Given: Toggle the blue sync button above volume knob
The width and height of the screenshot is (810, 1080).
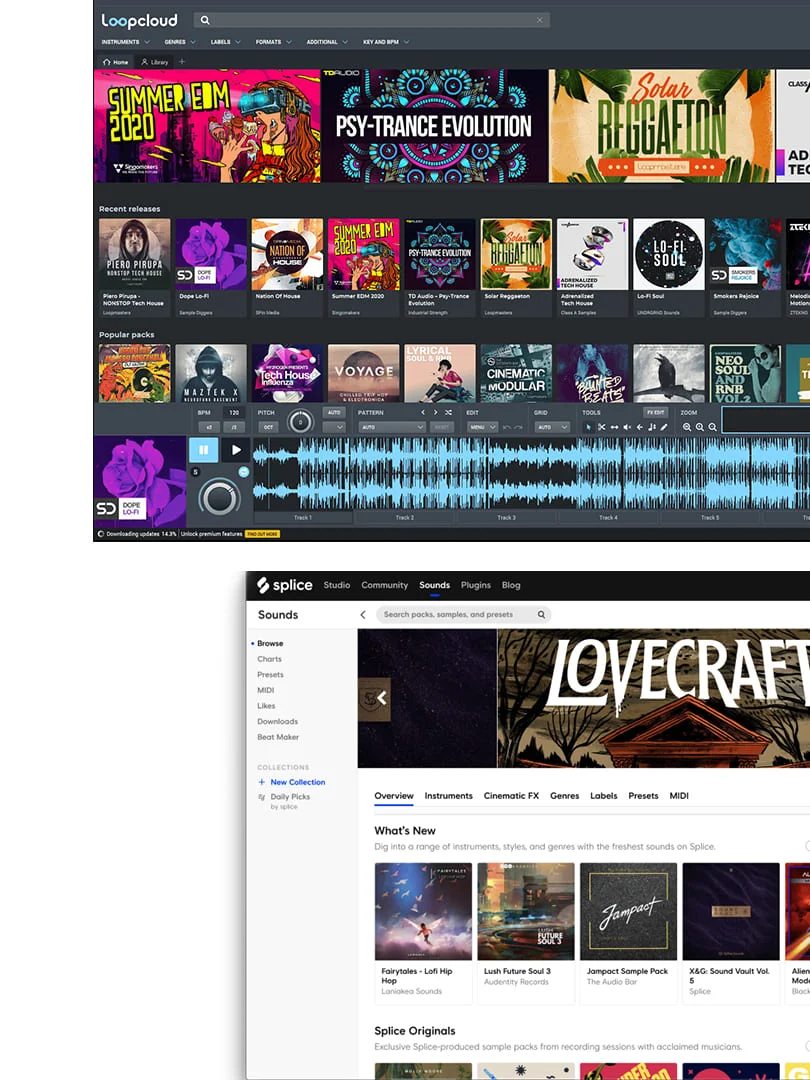Looking at the screenshot, I should tap(243, 472).
